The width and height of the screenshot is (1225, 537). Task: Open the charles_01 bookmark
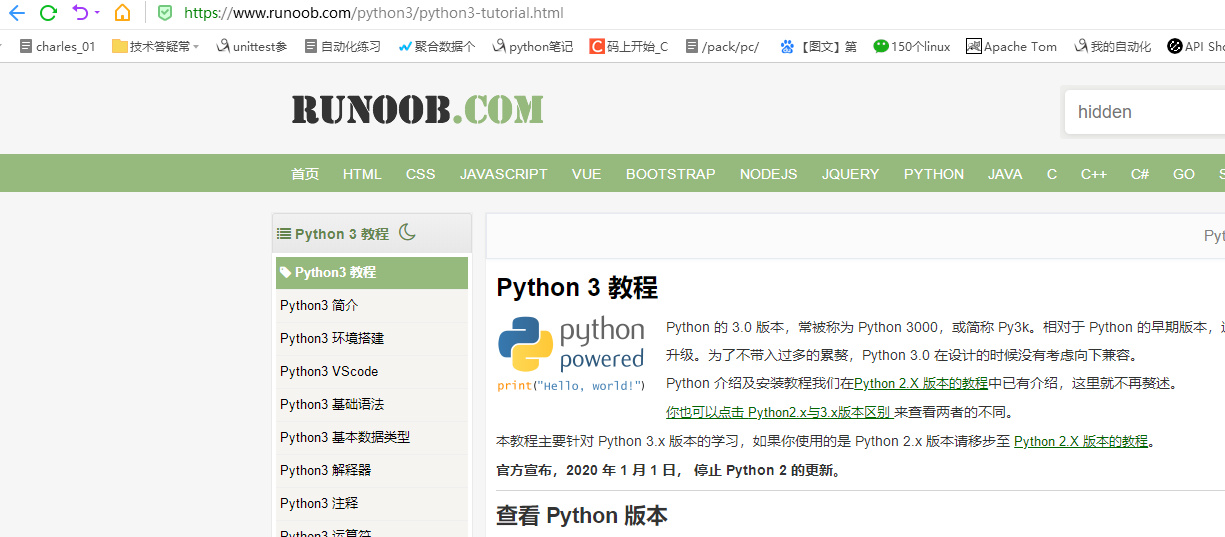click(58, 46)
